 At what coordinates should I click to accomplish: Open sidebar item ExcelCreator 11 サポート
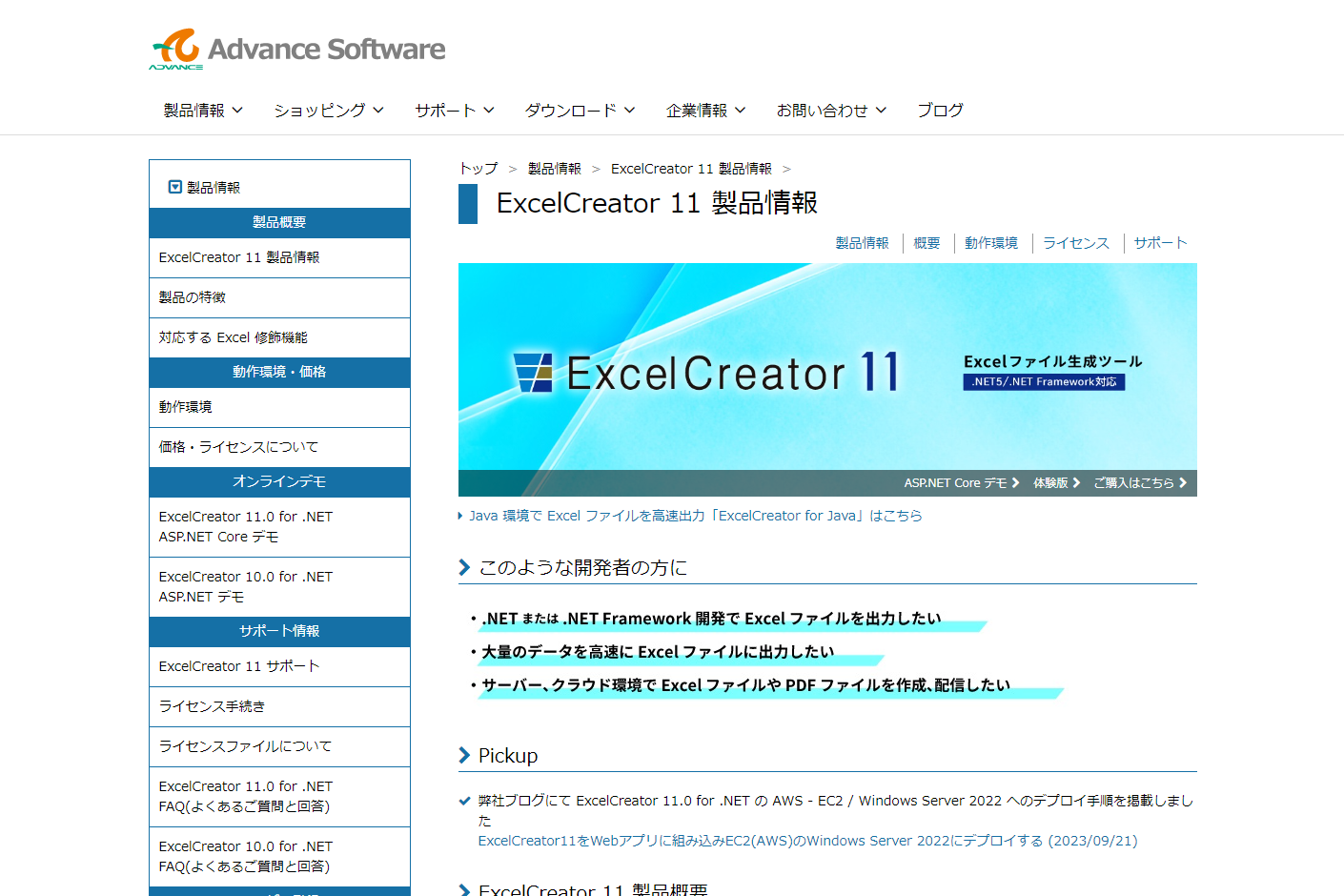click(279, 666)
